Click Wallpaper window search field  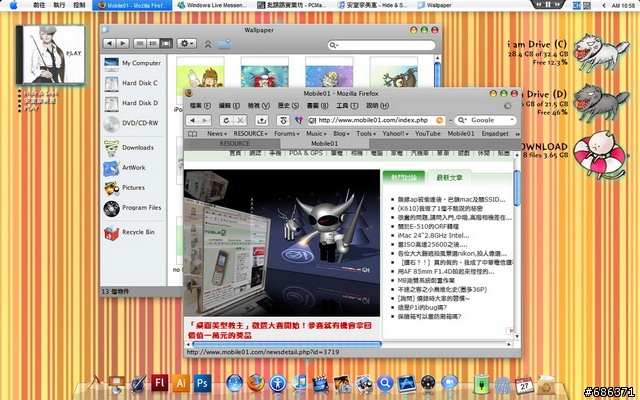[382, 45]
